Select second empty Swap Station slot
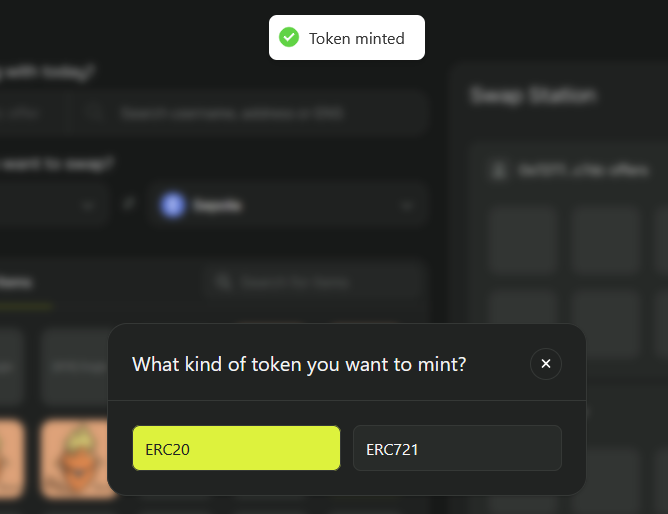The height and width of the screenshot is (514, 668). point(606,241)
